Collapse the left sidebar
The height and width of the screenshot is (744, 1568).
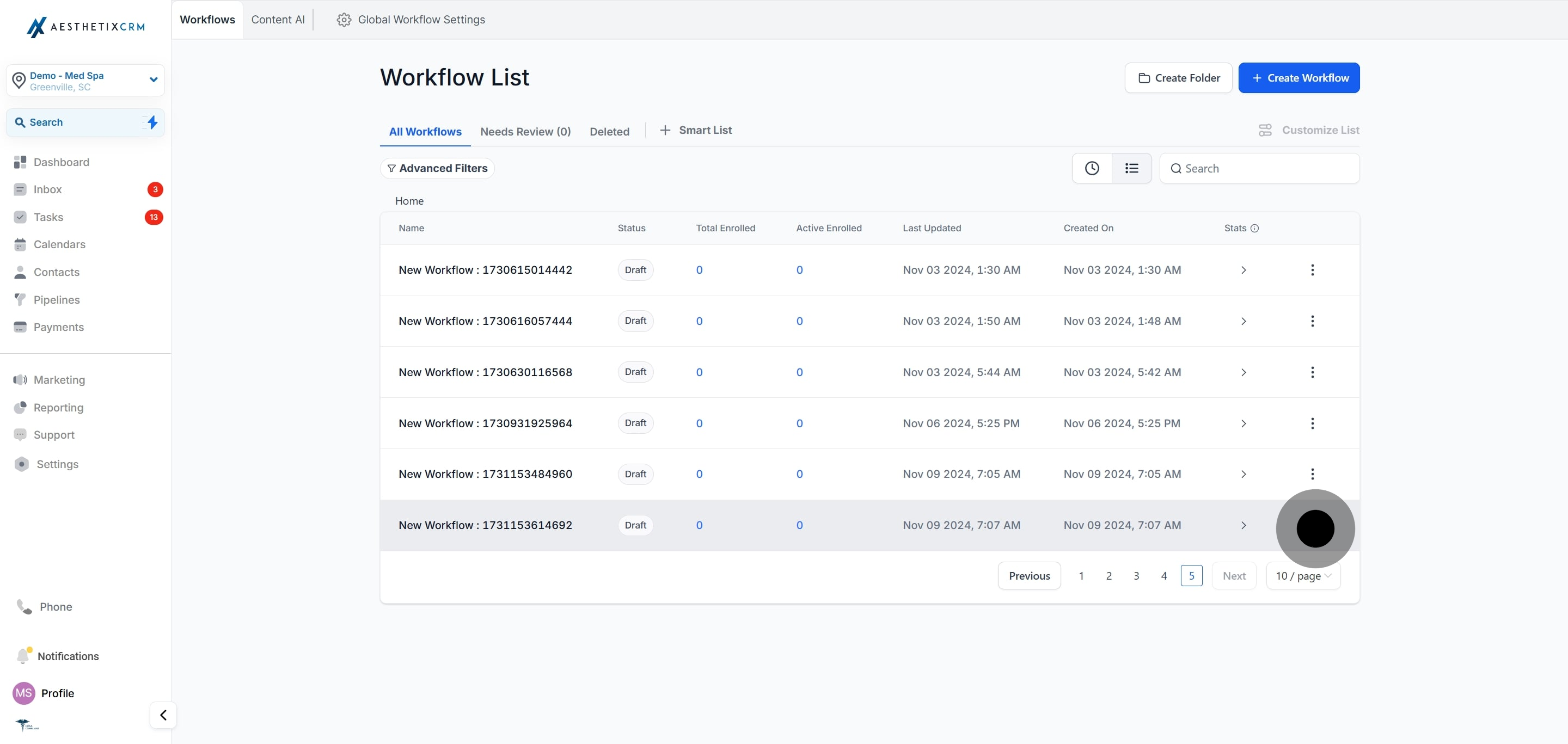click(163, 715)
